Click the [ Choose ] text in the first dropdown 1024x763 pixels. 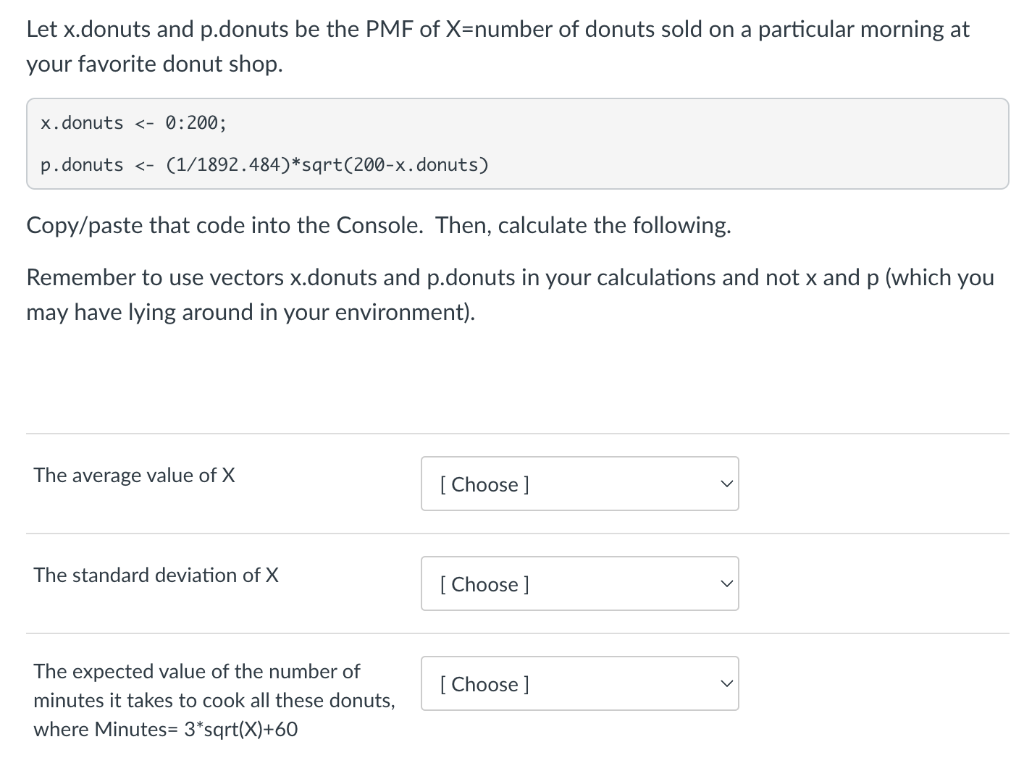485,484
